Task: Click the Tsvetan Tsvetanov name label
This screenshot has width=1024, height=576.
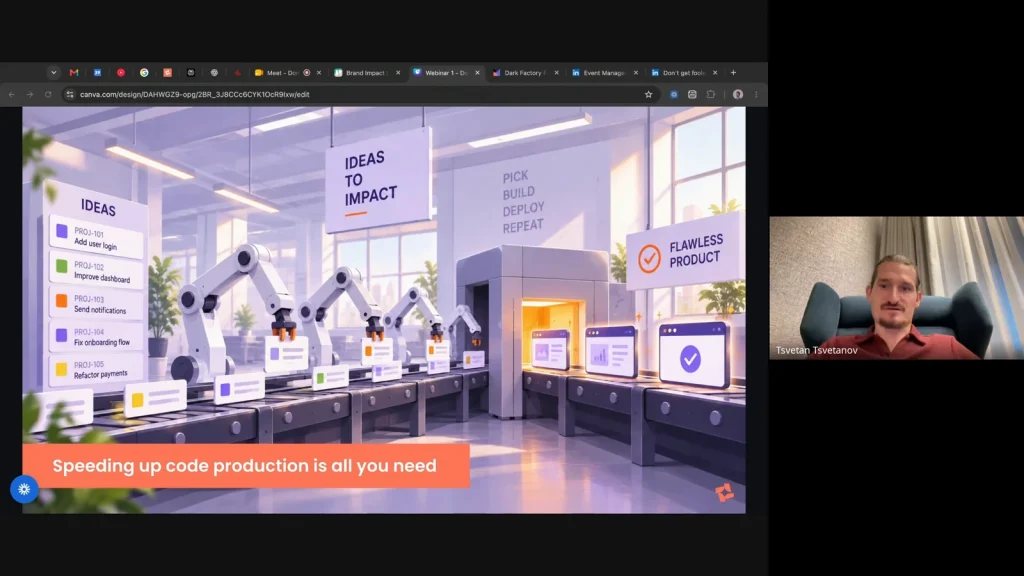Action: point(816,350)
